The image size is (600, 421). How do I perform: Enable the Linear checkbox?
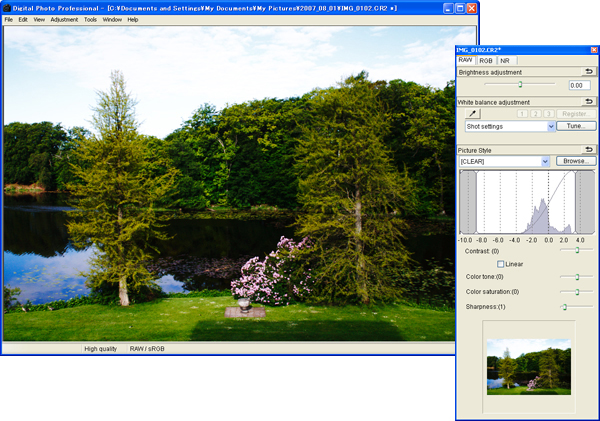tap(501, 264)
